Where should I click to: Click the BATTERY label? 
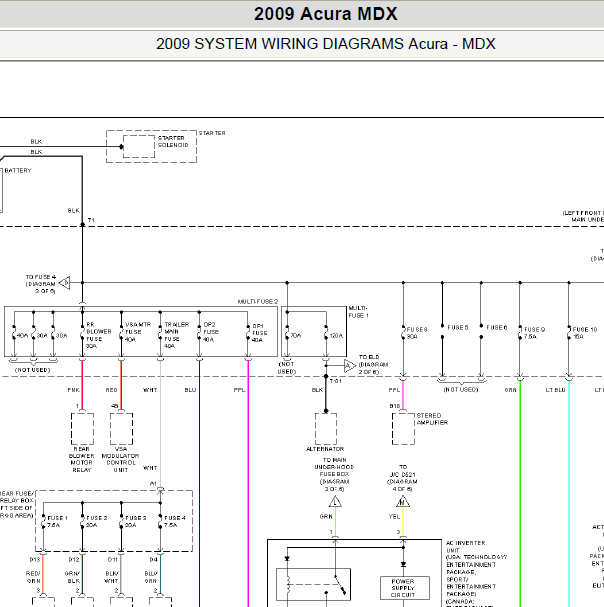click(x=18, y=170)
